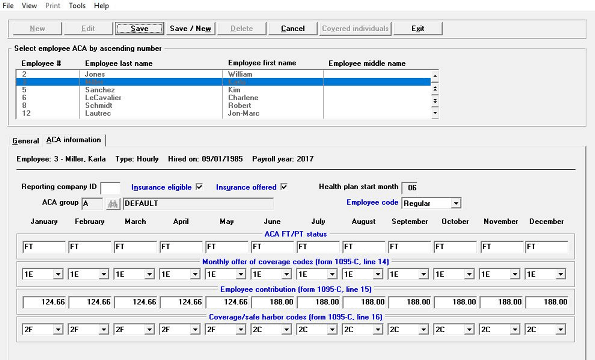Select the ACA information tab
595x360 pixels.
coord(74,140)
